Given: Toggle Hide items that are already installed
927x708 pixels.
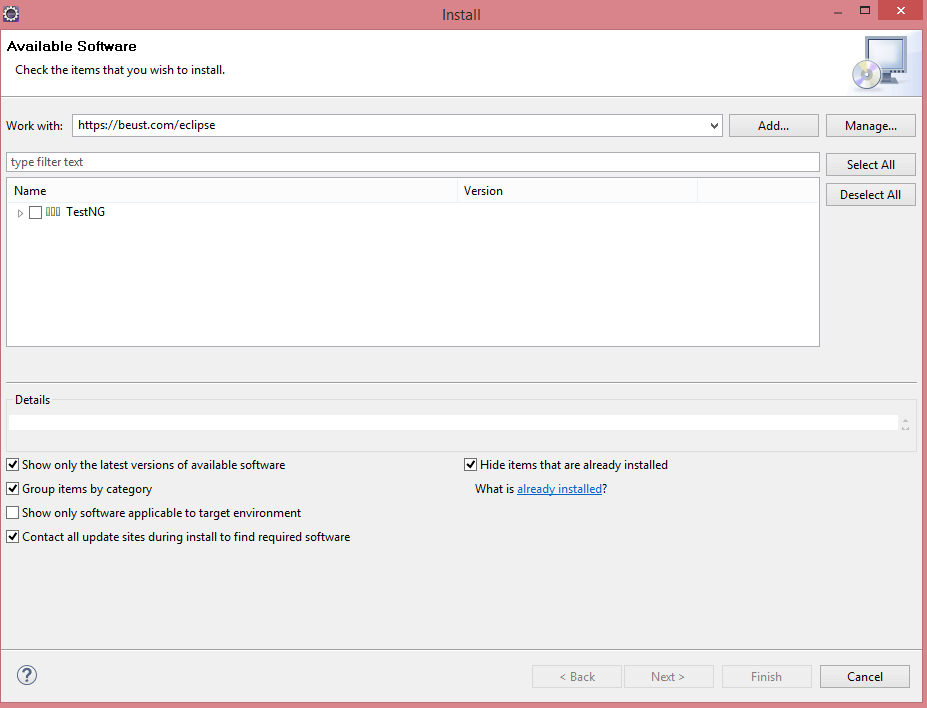Looking at the screenshot, I should pos(471,465).
